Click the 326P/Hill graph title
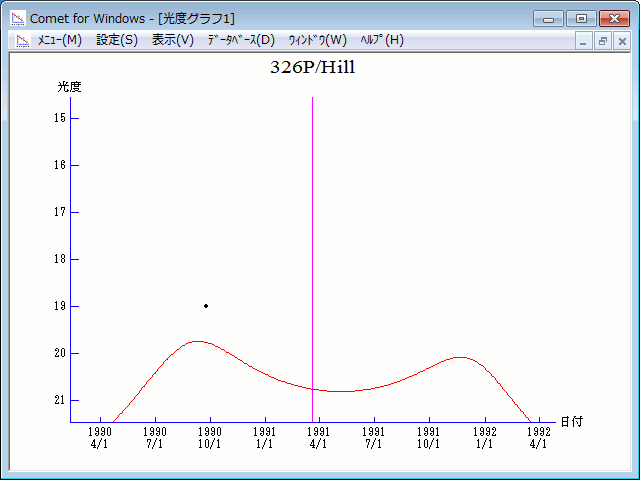Image resolution: width=640 pixels, height=480 pixels. point(313,68)
